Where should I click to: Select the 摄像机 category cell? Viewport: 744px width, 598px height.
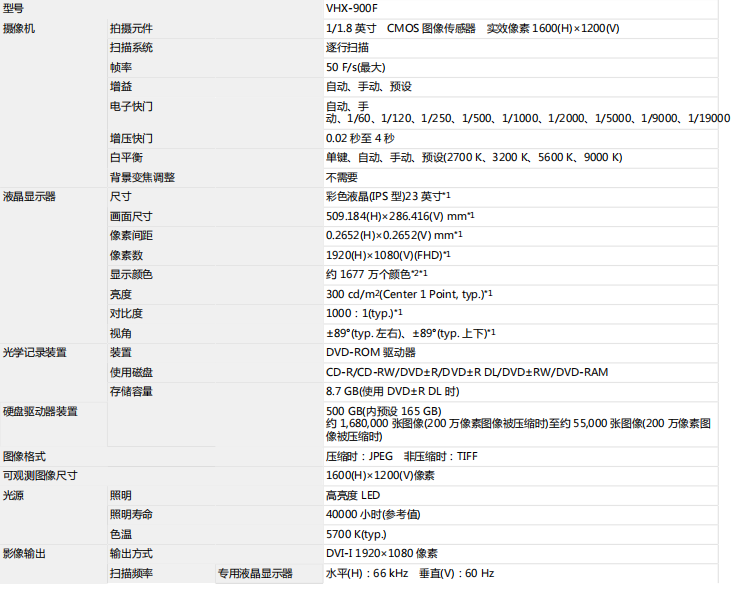point(20,28)
